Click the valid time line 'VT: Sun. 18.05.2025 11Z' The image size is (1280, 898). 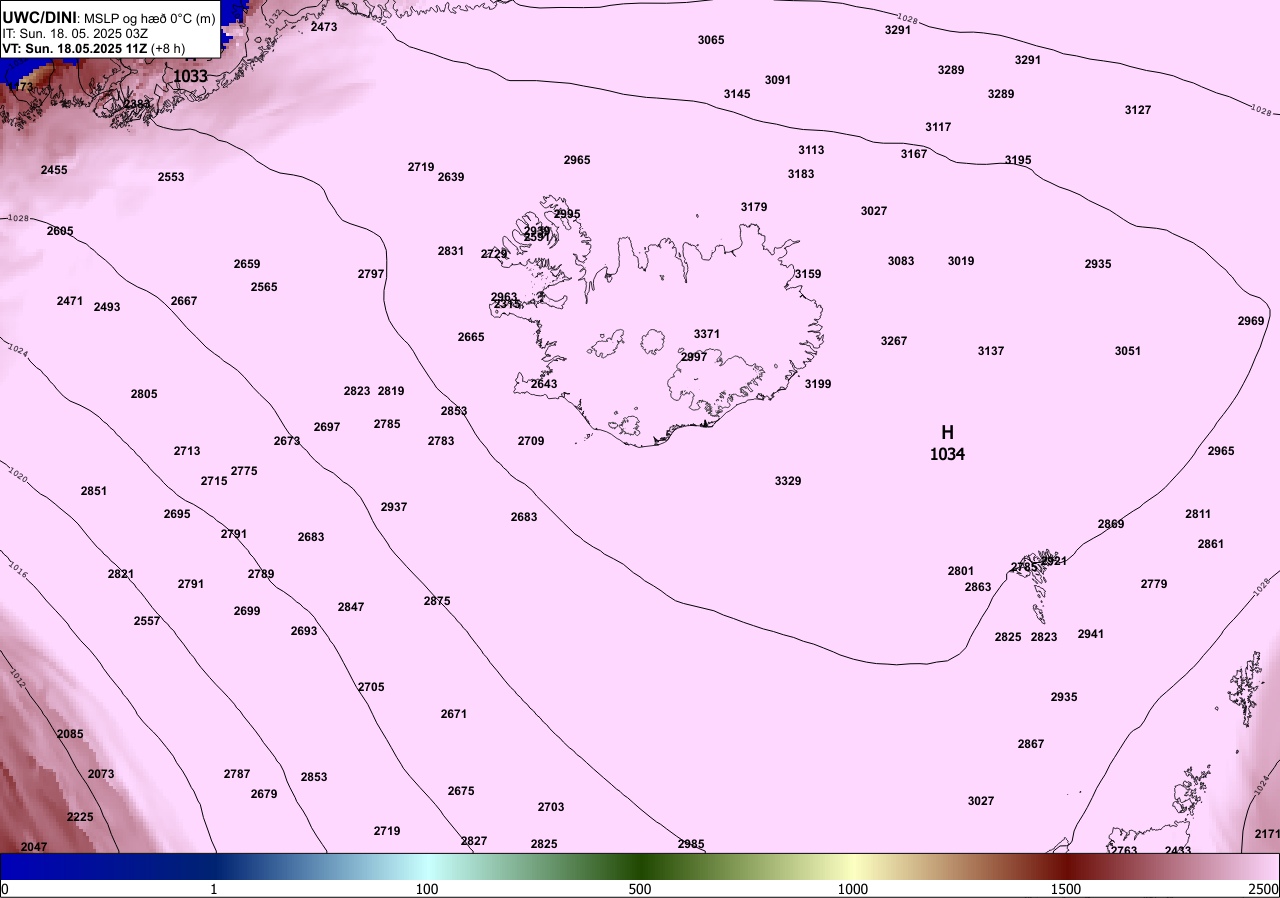(x=73, y=48)
